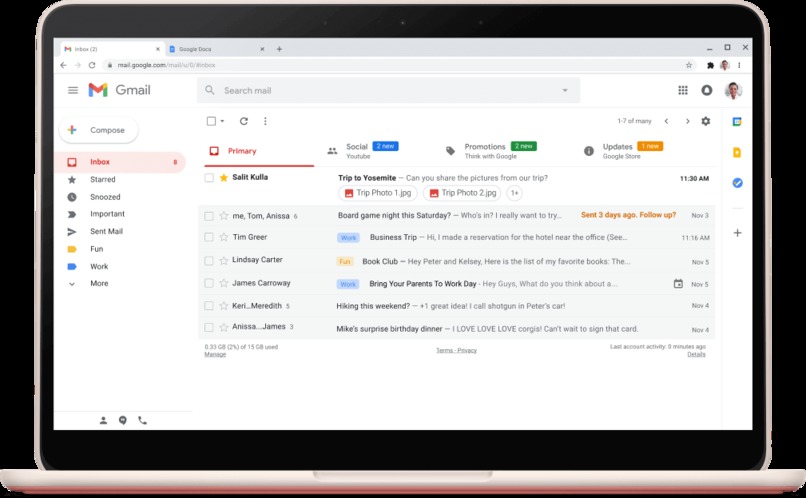
Task: Open the Gmail main menu hamburger icon
Action: pyautogui.click(x=73, y=90)
